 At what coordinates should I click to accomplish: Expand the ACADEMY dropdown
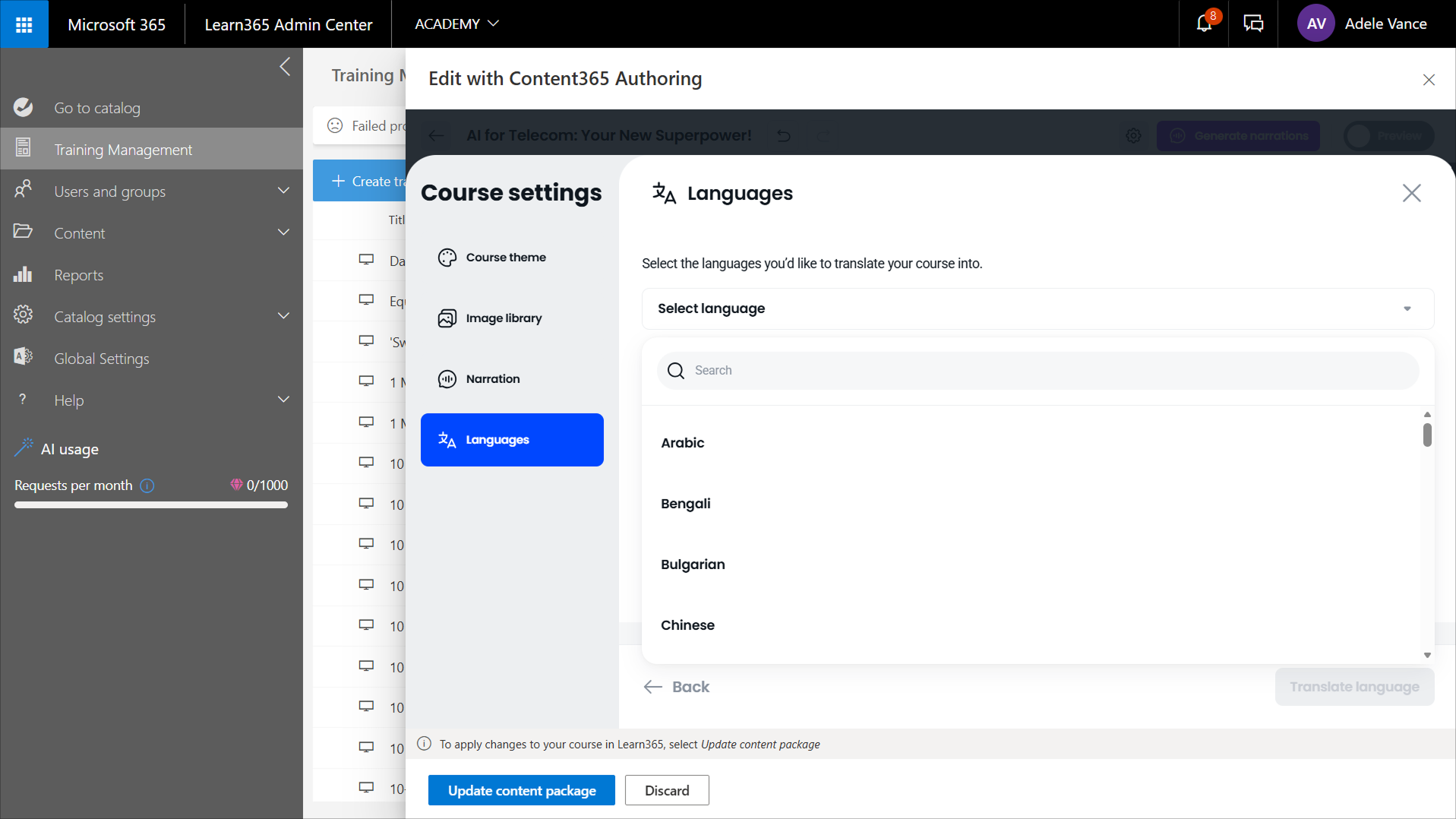pyautogui.click(x=456, y=24)
